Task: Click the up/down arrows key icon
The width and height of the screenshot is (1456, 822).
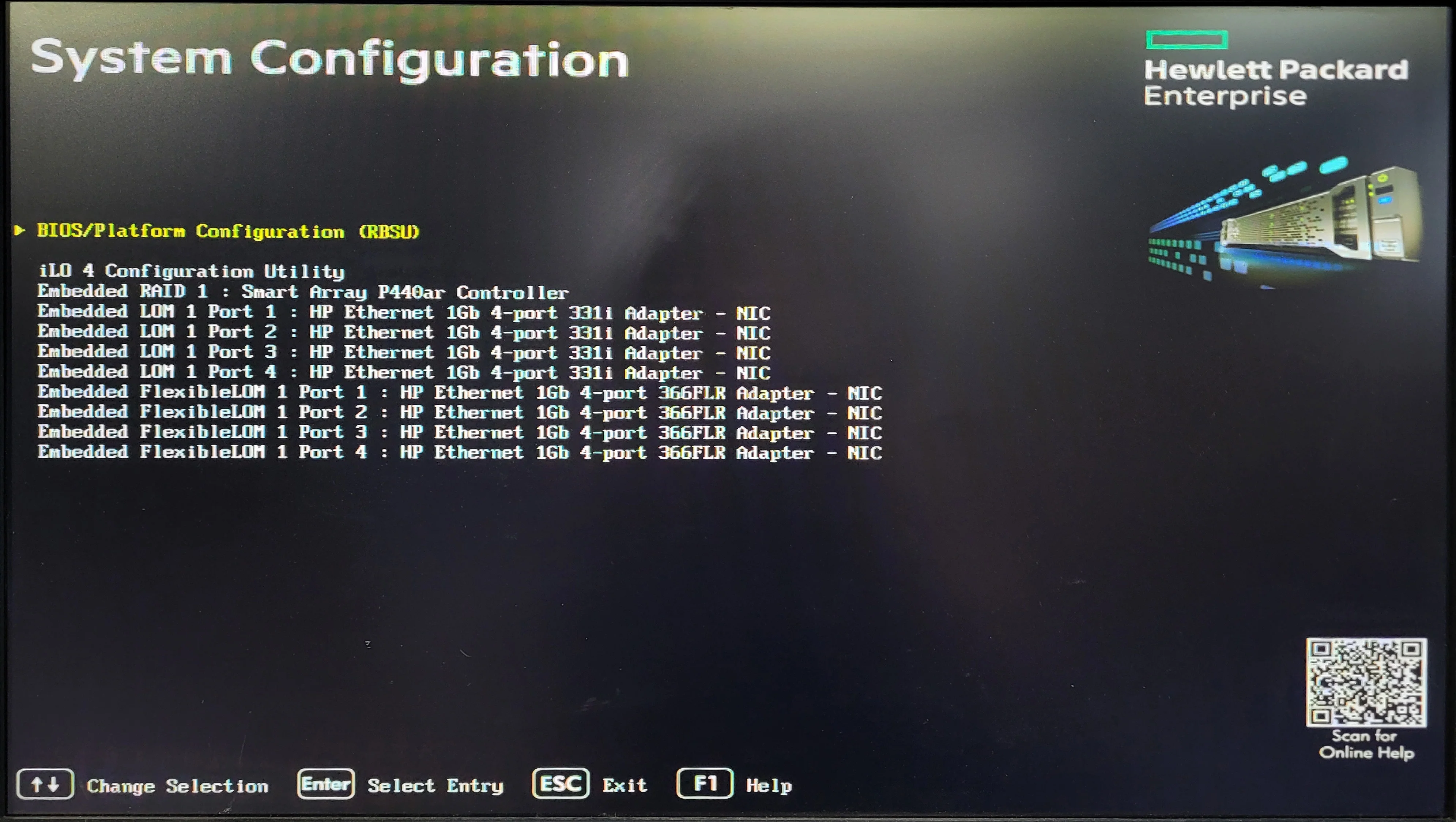Action: pos(45,784)
